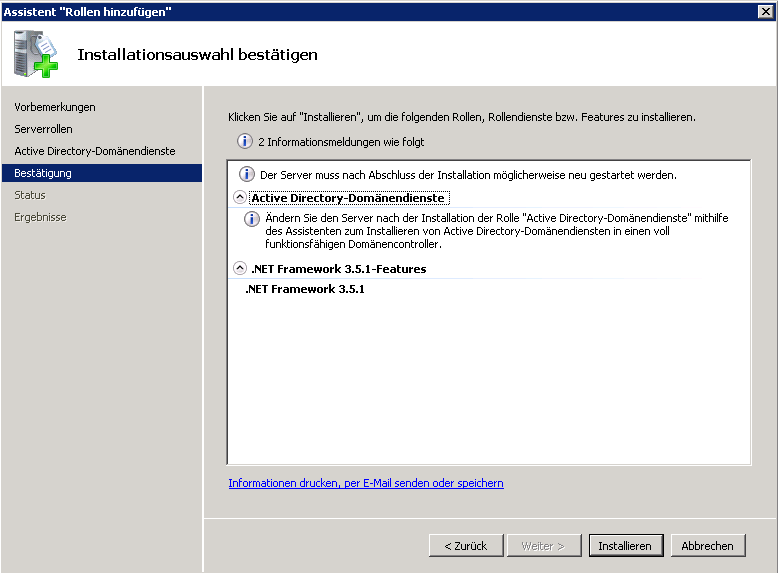Click info icon next to server restart message
Viewport: 778px width, 573px height.
(x=246, y=175)
